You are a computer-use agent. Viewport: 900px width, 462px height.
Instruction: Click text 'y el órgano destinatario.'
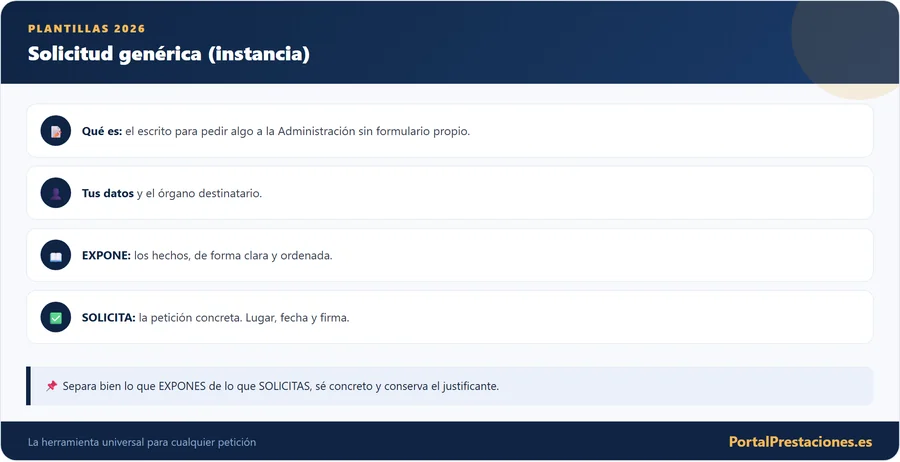coord(199,193)
